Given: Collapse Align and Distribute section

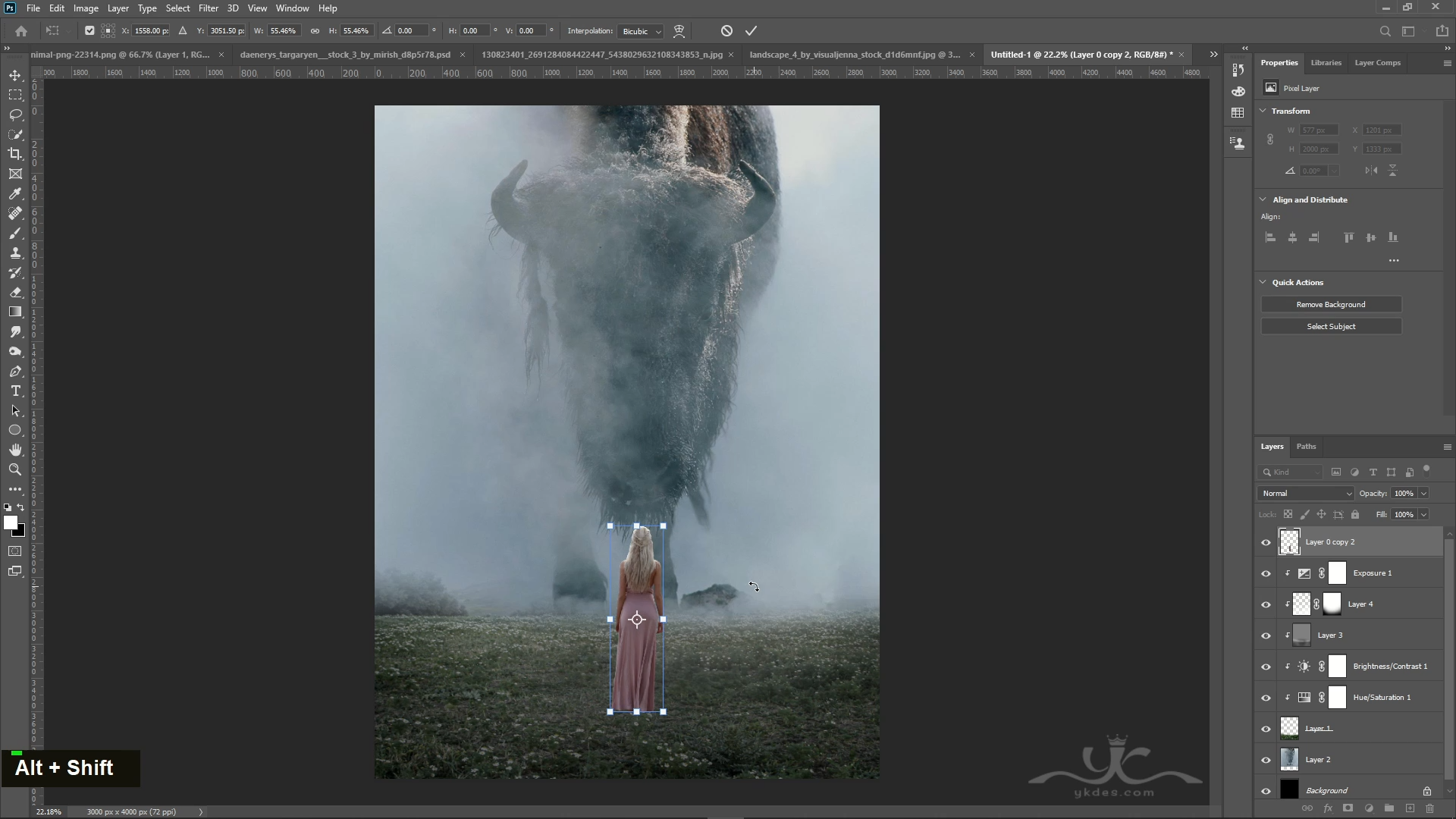Looking at the screenshot, I should 1263,199.
